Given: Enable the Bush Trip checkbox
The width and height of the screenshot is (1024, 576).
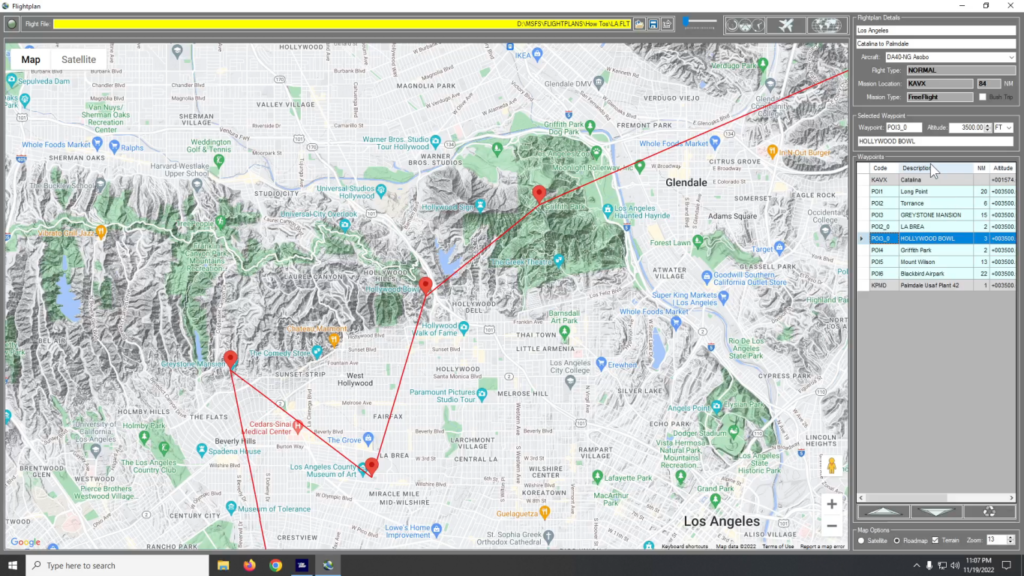Looking at the screenshot, I should tap(982, 97).
